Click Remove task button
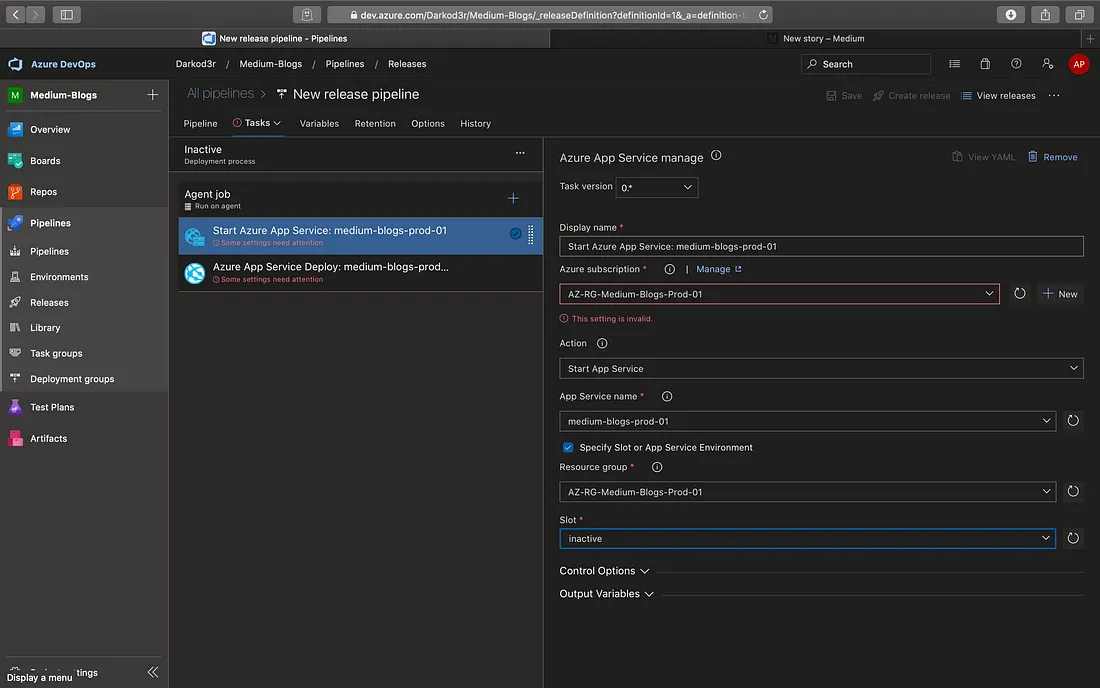 click(x=1052, y=157)
